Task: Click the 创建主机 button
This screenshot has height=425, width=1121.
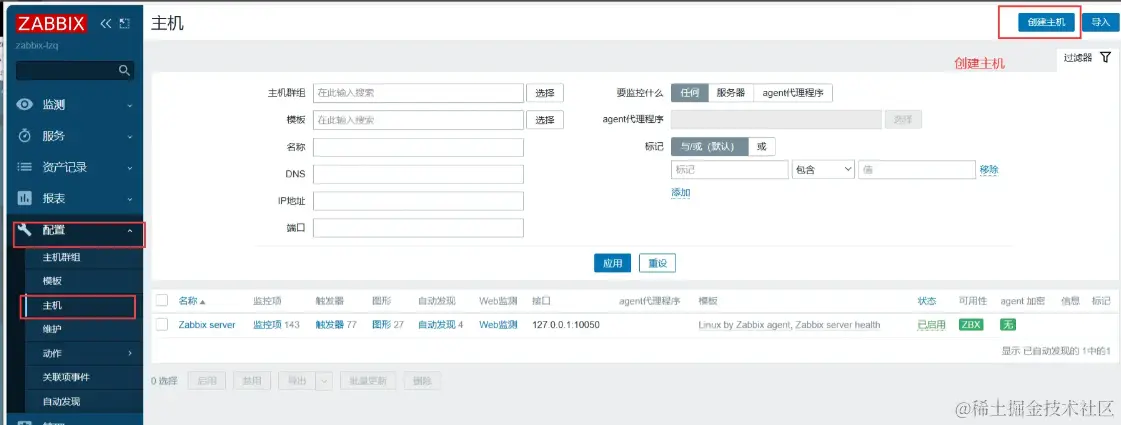Action: (x=1047, y=22)
